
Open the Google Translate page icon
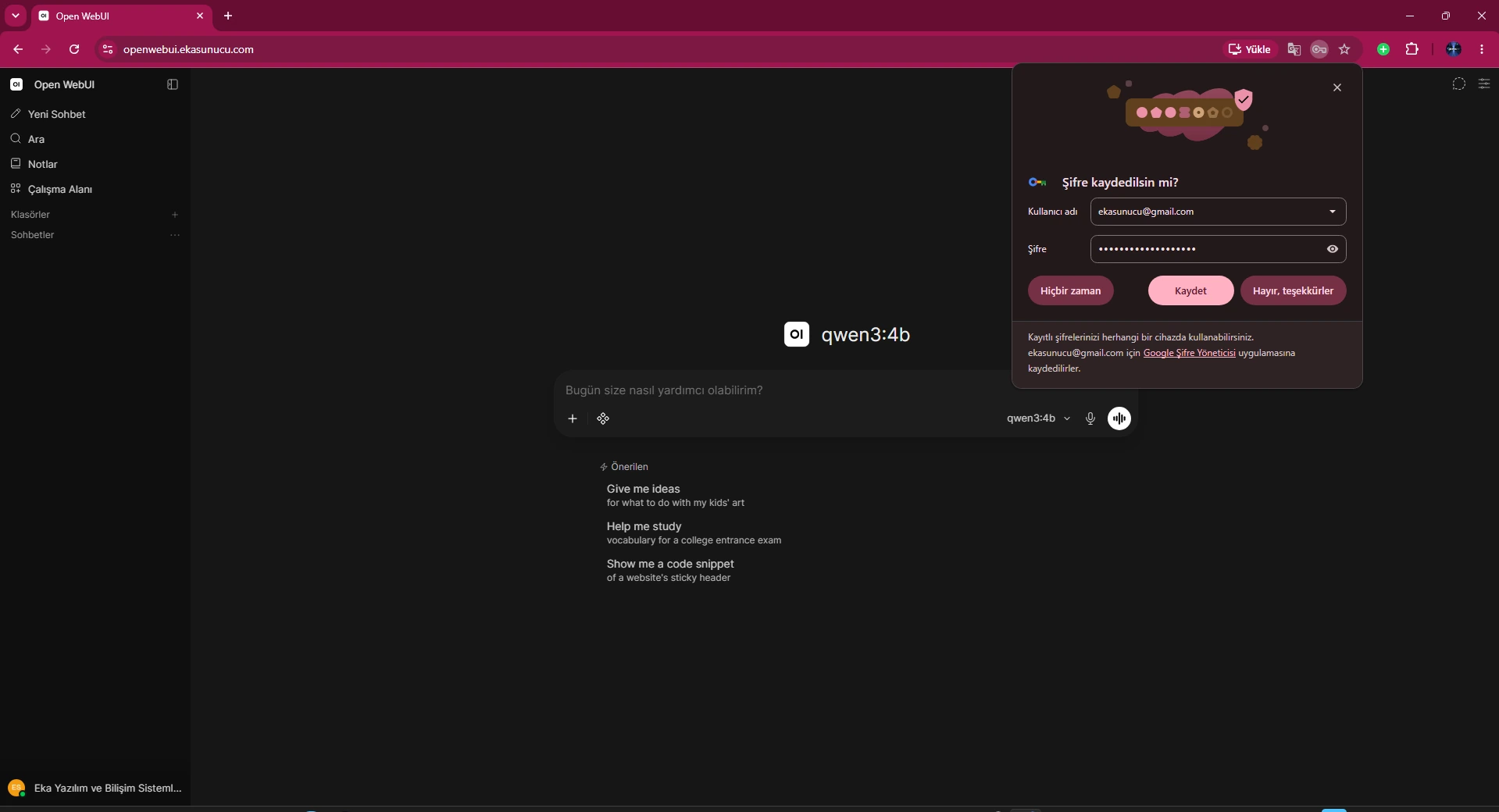pos(1294,49)
